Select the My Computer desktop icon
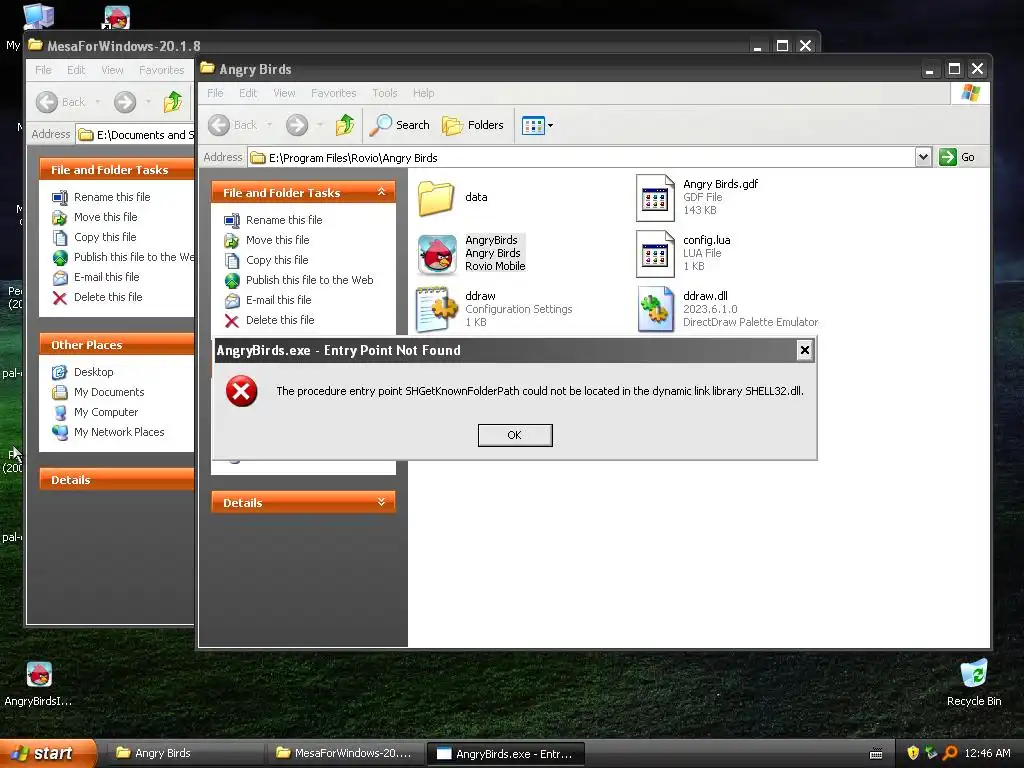The height and width of the screenshot is (768, 1024). point(39,16)
